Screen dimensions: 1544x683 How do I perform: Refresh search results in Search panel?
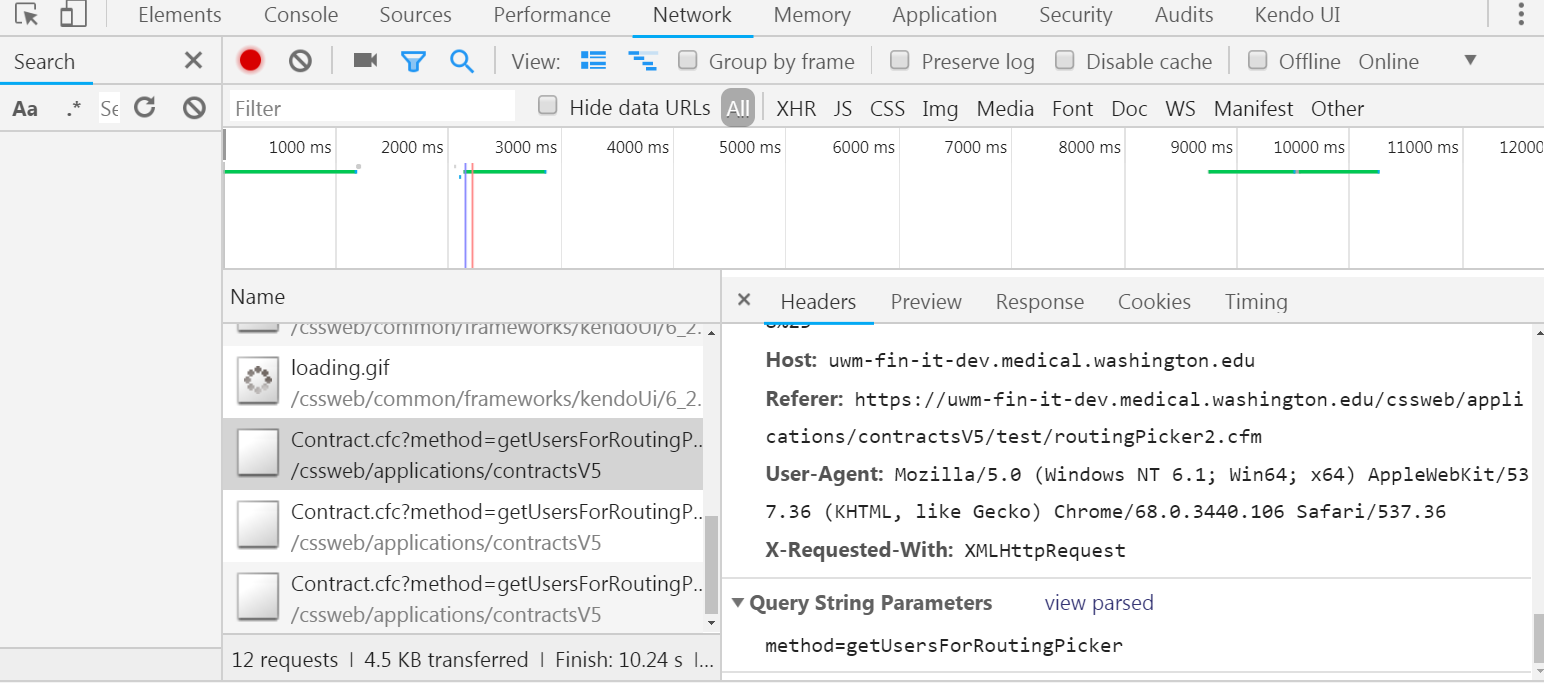tap(145, 108)
